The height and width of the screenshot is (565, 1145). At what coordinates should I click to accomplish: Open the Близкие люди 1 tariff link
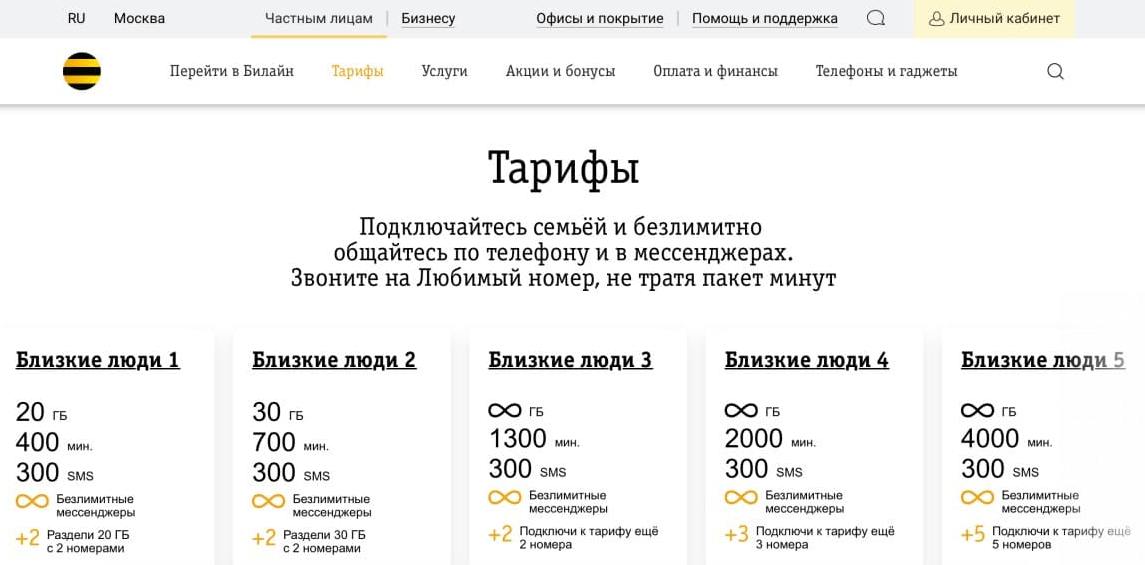(x=98, y=360)
